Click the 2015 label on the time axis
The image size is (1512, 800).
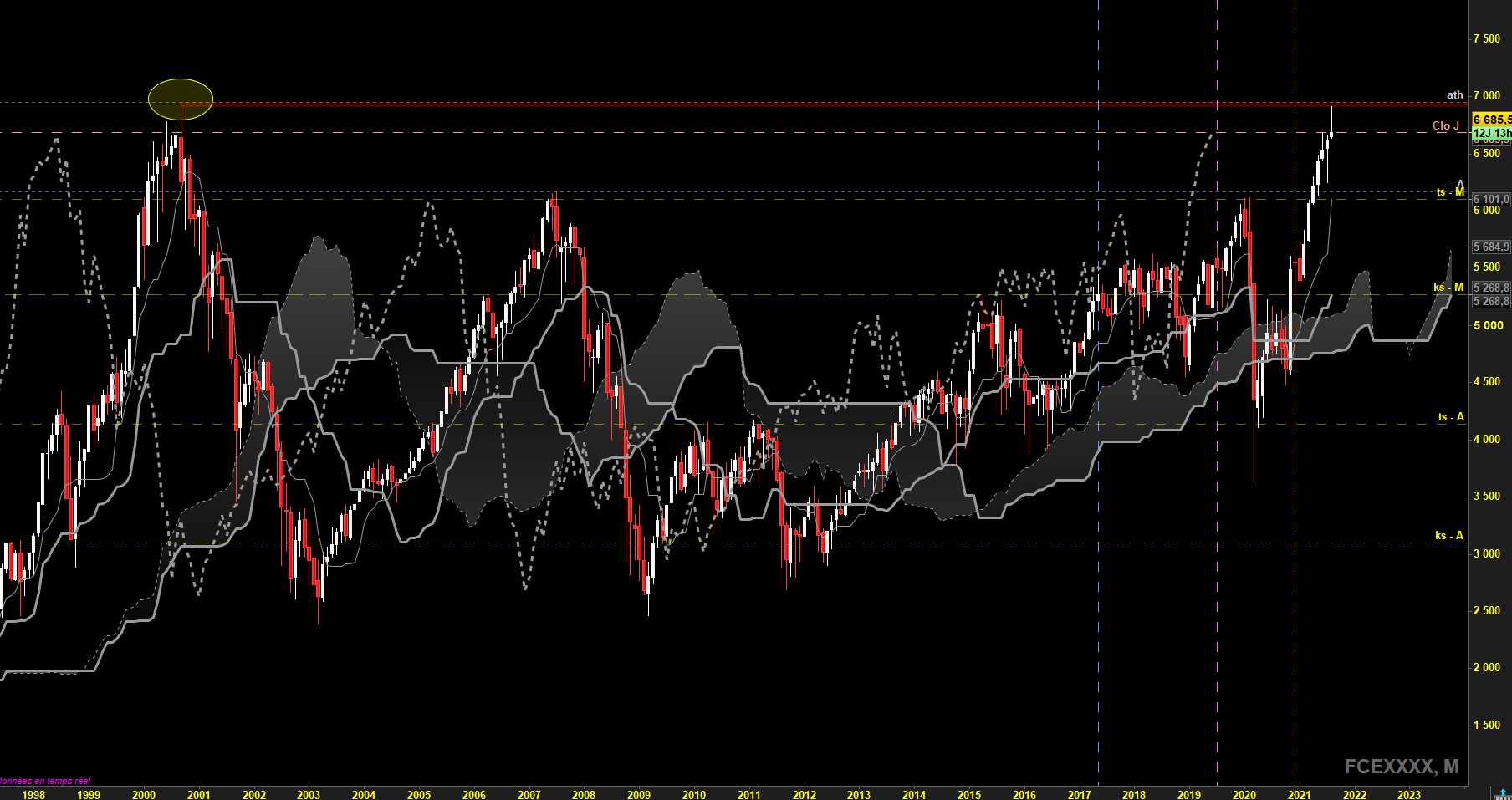(x=969, y=795)
